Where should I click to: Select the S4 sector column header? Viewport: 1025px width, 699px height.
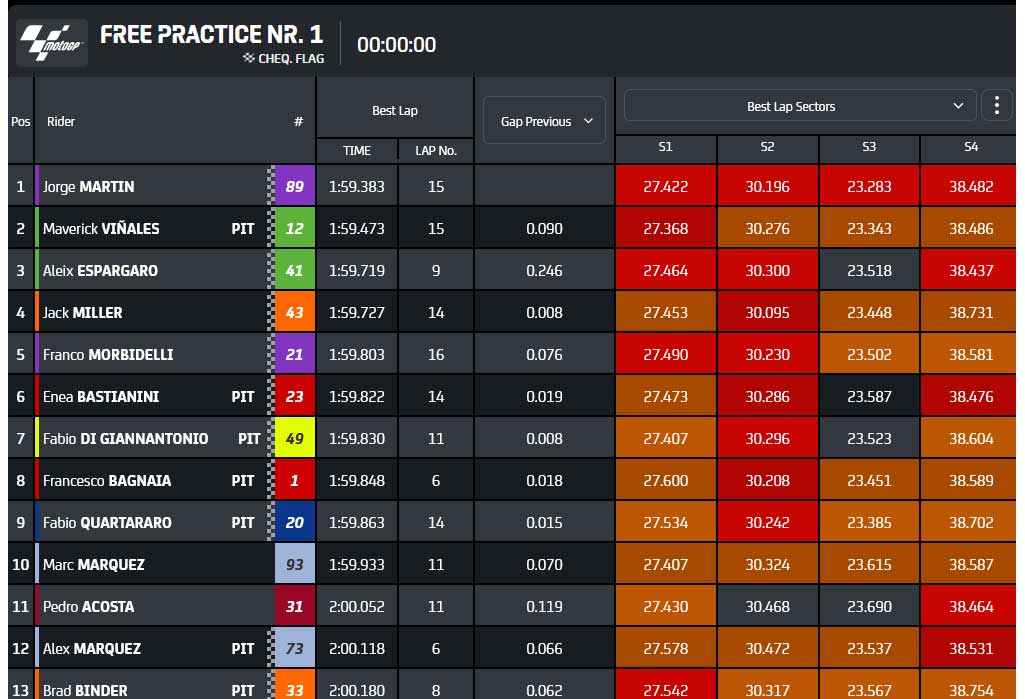971,147
